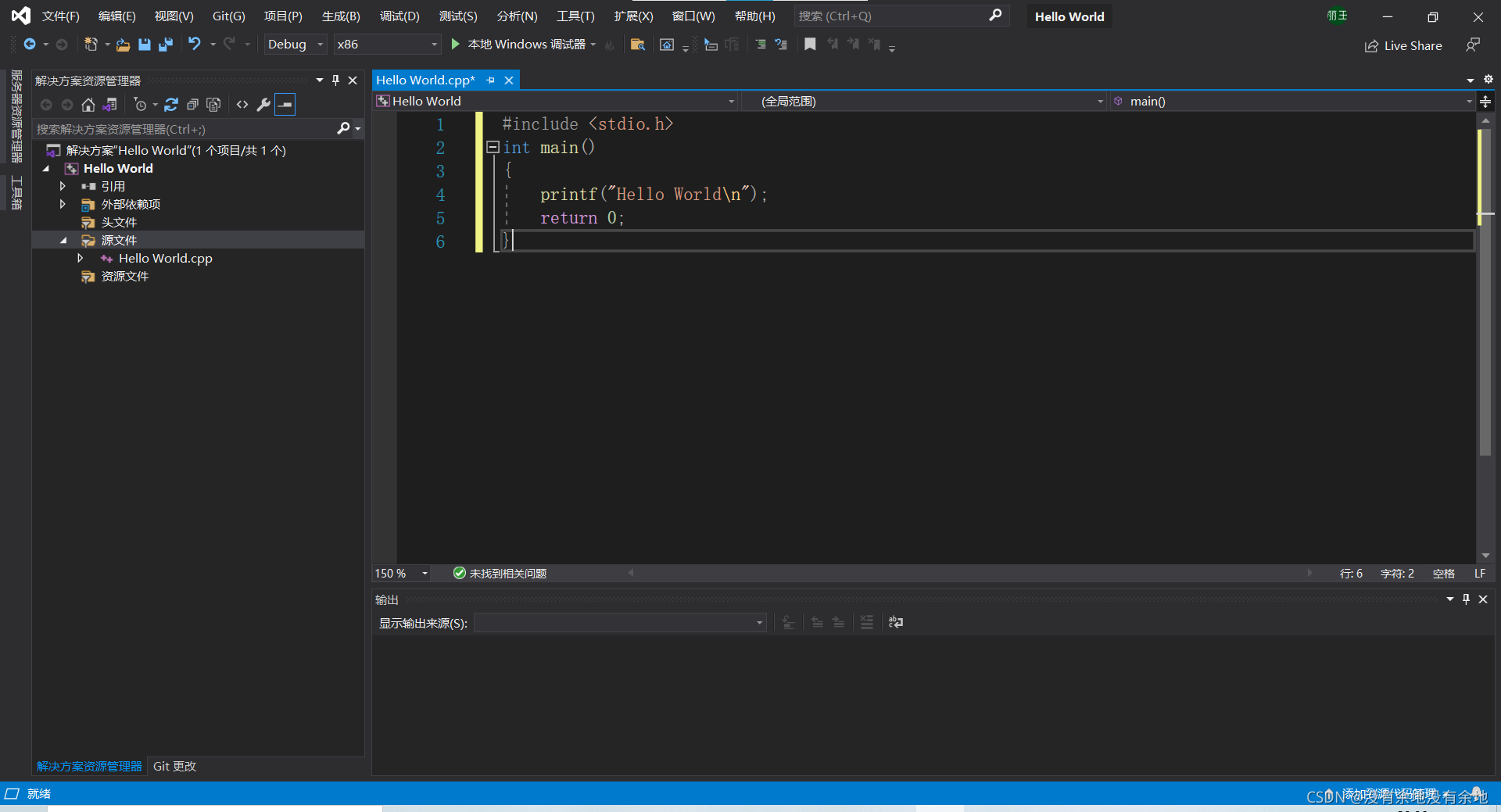Toggle word wrap icon in output panel
1501x812 pixels.
[x=896, y=622]
